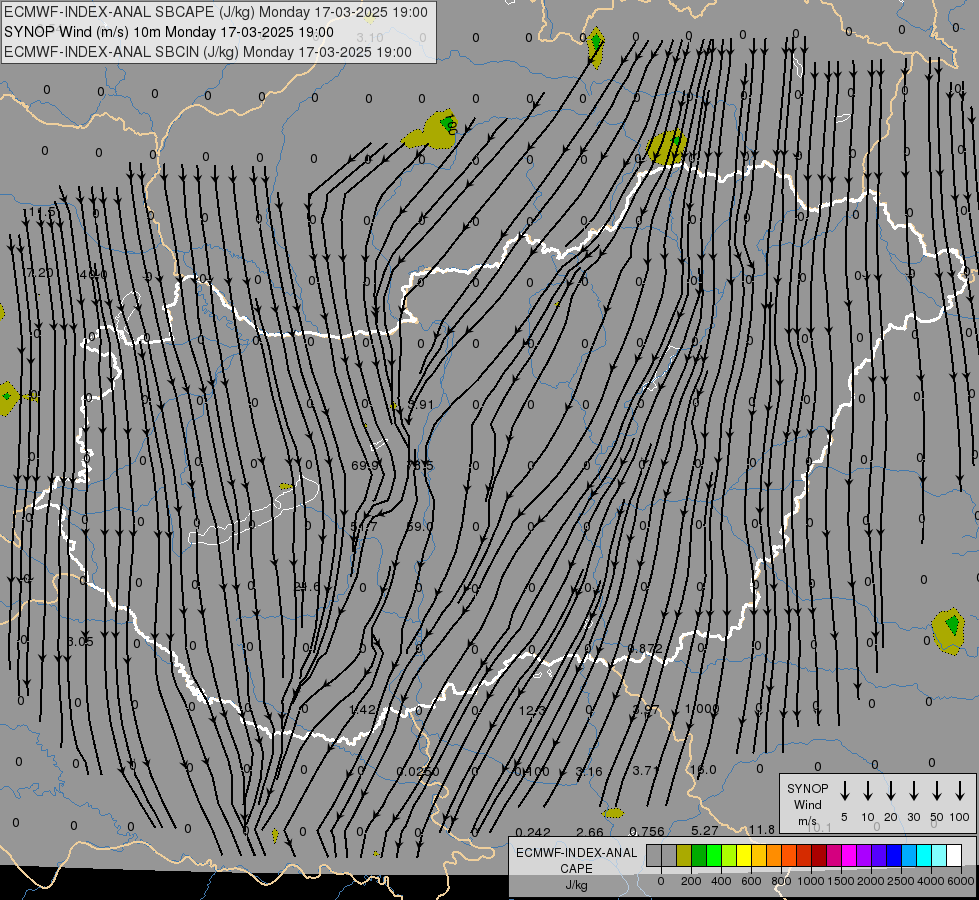This screenshot has width=979, height=900.
Task: Click the map value '69.9'
Action: click(365, 465)
